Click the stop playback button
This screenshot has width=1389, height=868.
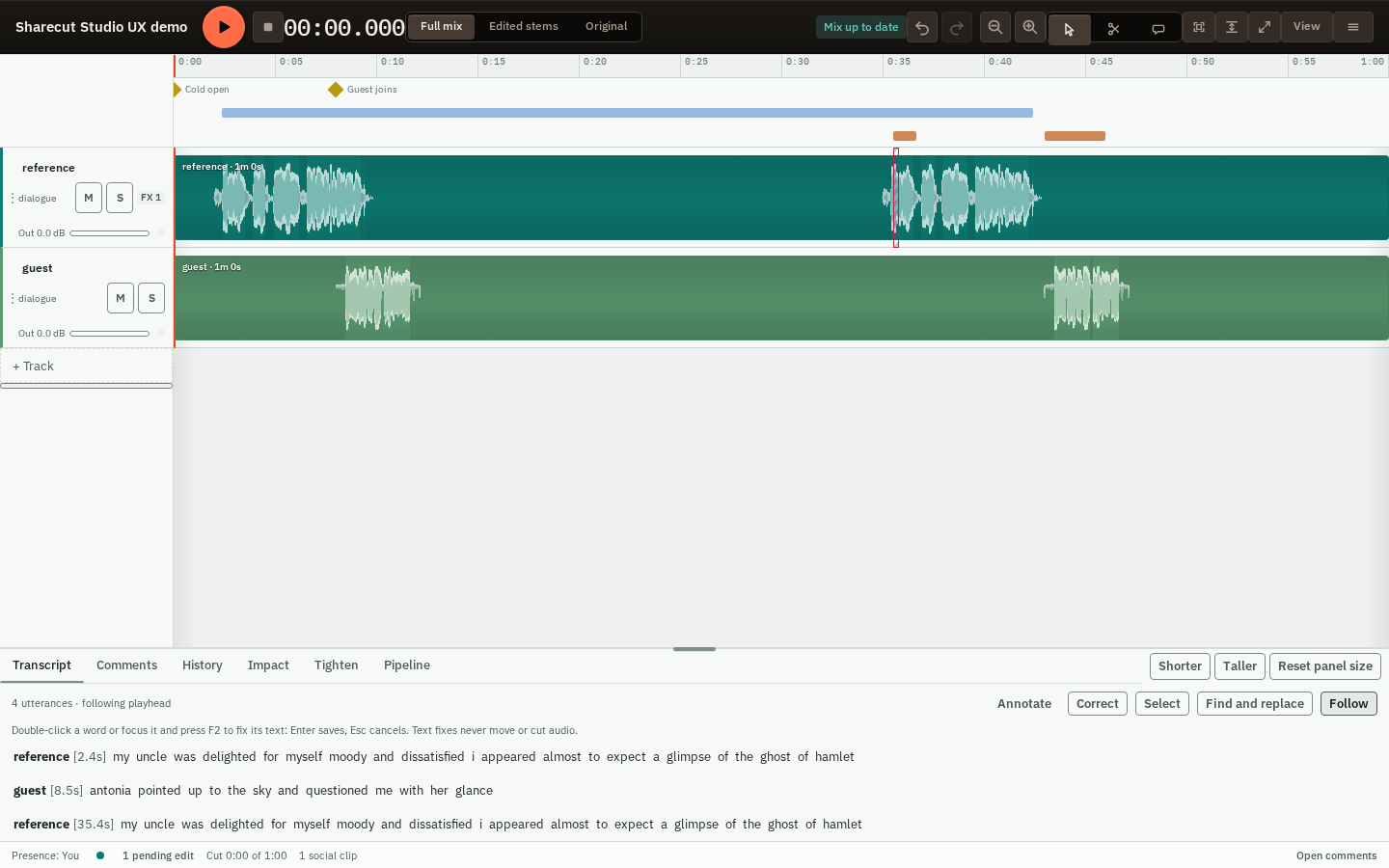click(268, 27)
